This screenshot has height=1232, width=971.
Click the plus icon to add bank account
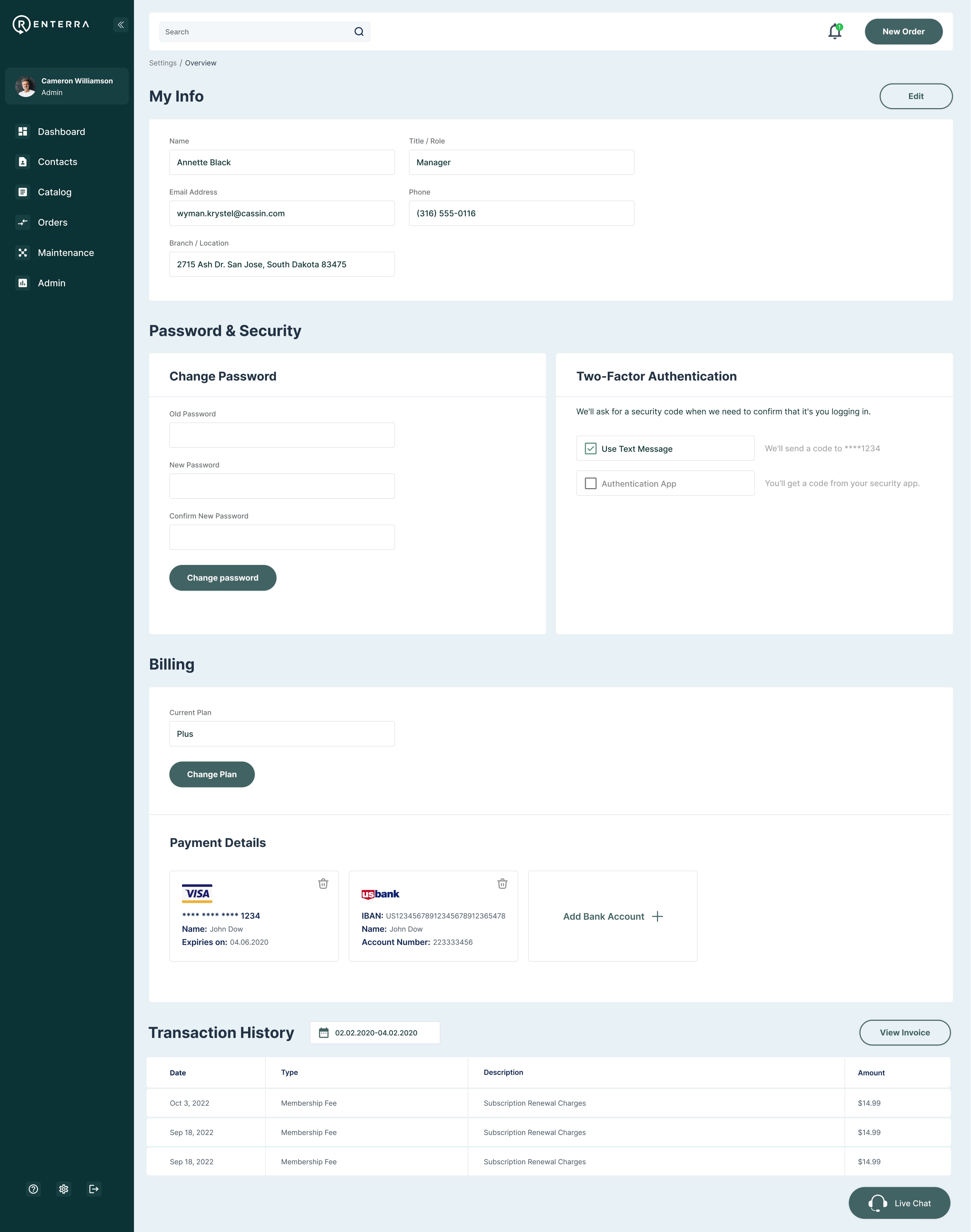point(657,916)
